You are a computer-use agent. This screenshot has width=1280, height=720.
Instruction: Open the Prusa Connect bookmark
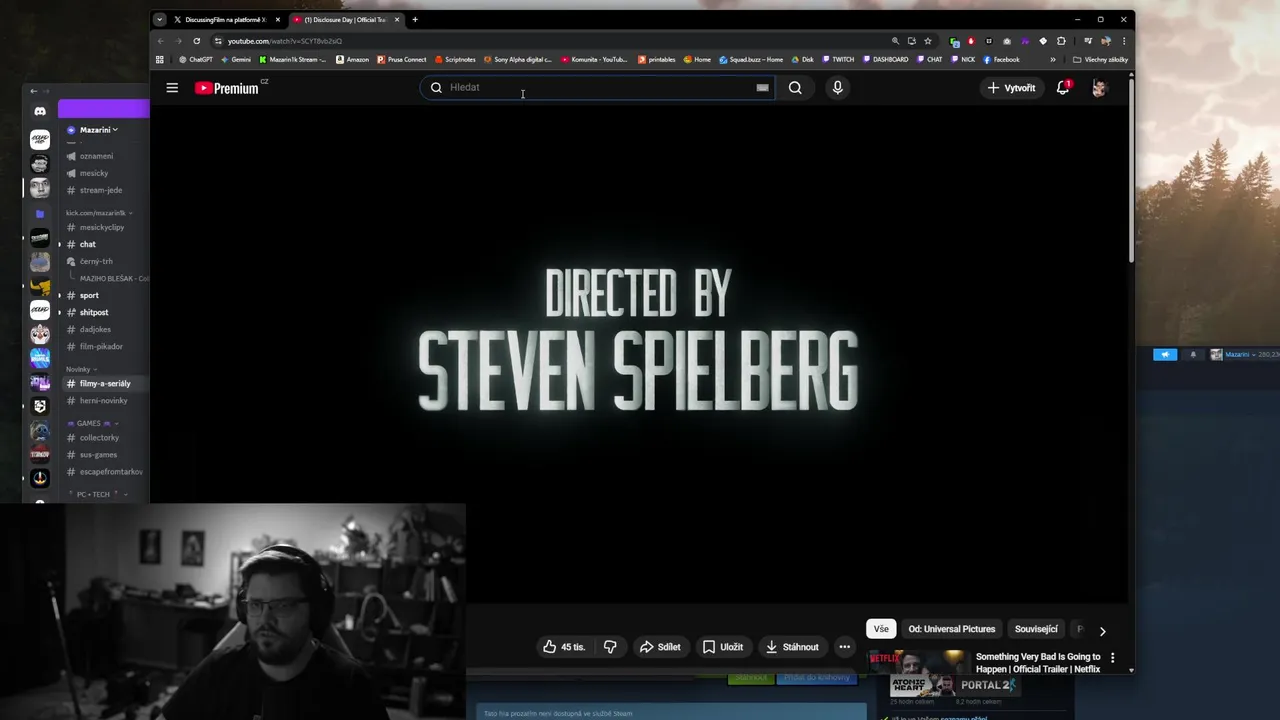coord(401,59)
